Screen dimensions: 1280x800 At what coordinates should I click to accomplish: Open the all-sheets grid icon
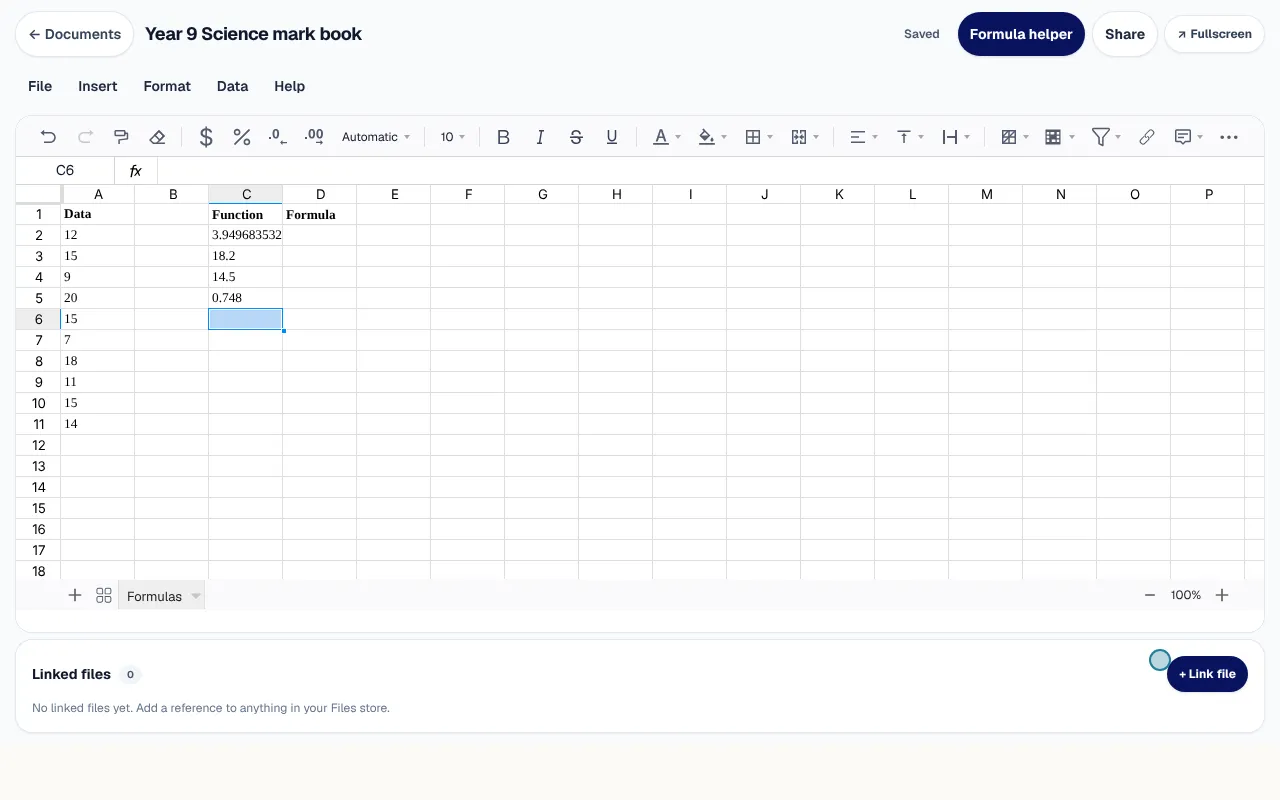coord(104,596)
